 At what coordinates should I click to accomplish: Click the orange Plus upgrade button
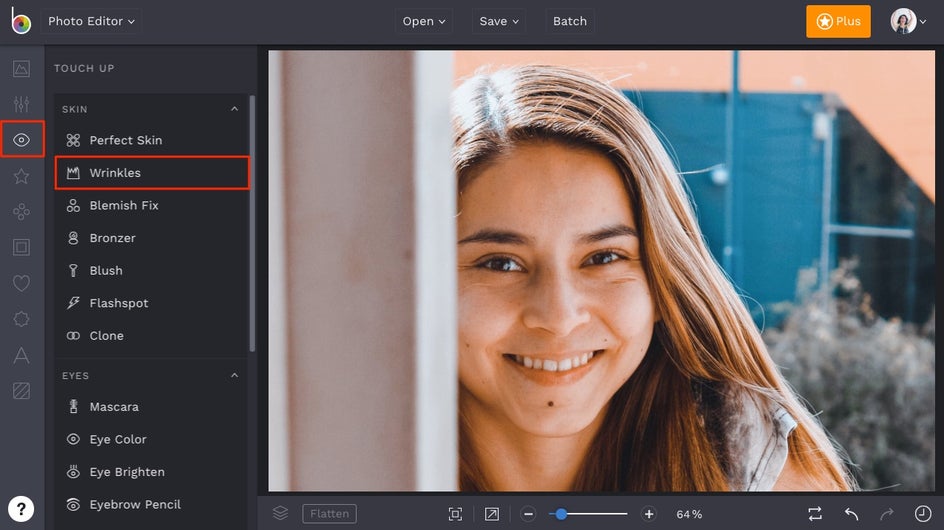point(838,21)
